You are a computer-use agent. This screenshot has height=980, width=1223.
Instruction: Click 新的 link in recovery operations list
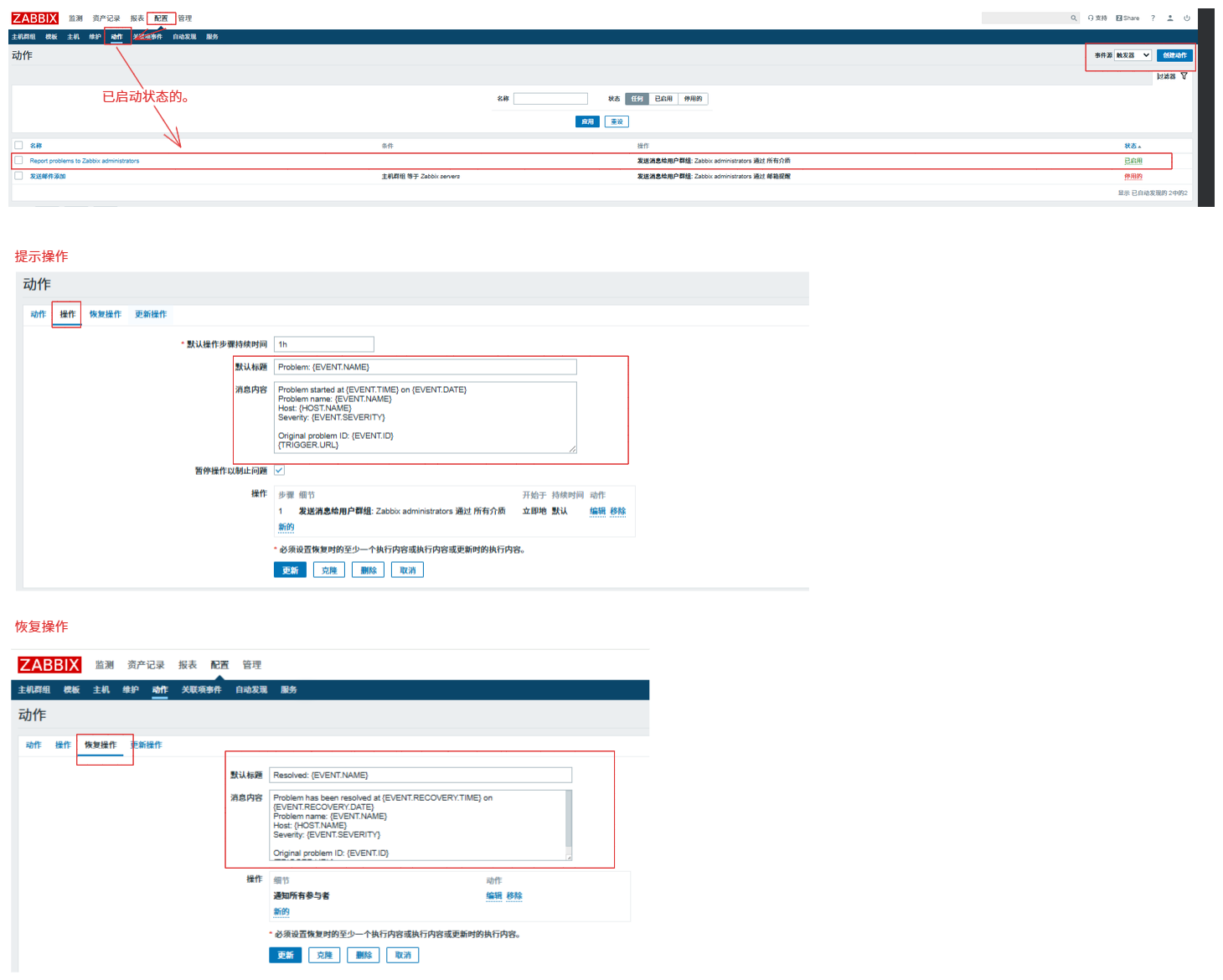coord(281,911)
